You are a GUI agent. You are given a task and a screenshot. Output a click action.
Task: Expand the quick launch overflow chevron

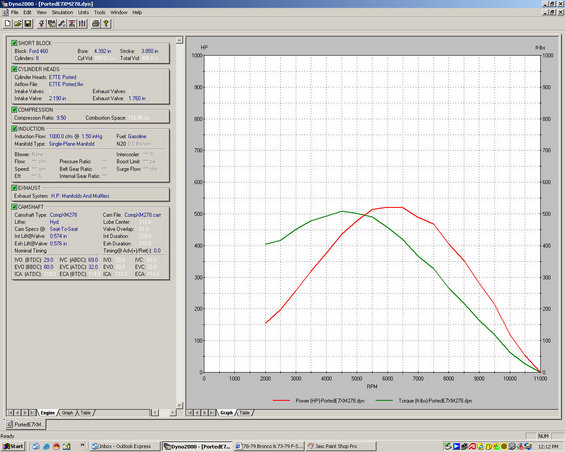[x=82, y=446]
